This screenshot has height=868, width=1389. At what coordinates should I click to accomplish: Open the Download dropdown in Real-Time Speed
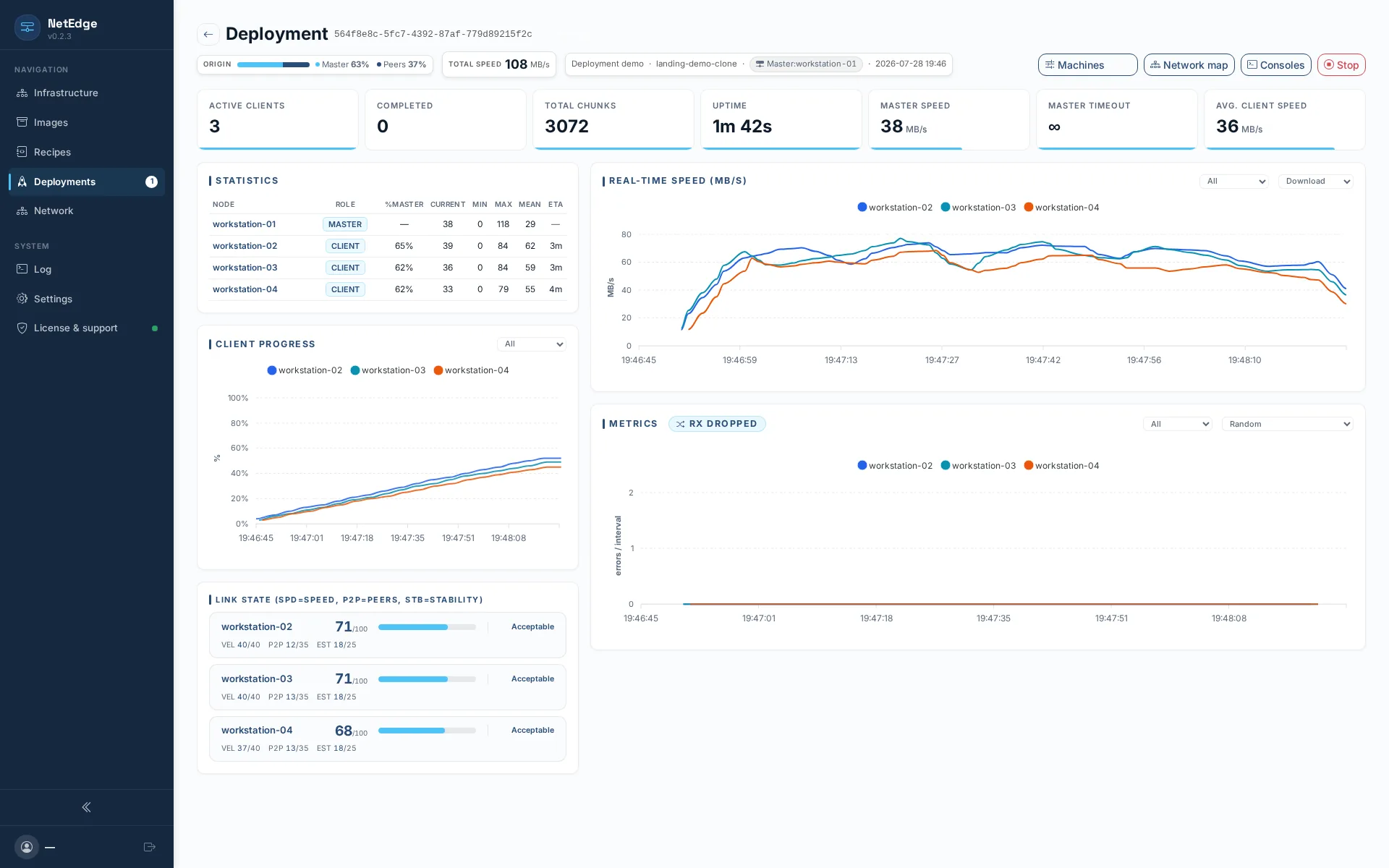point(1316,182)
